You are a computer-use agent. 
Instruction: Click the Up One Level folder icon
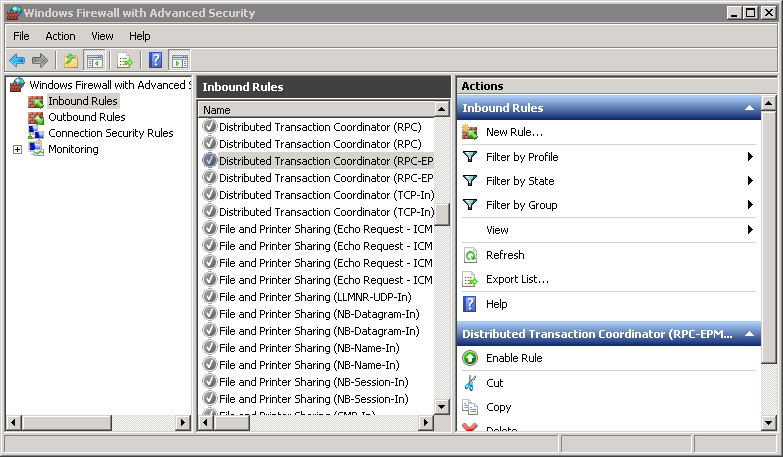[x=71, y=60]
